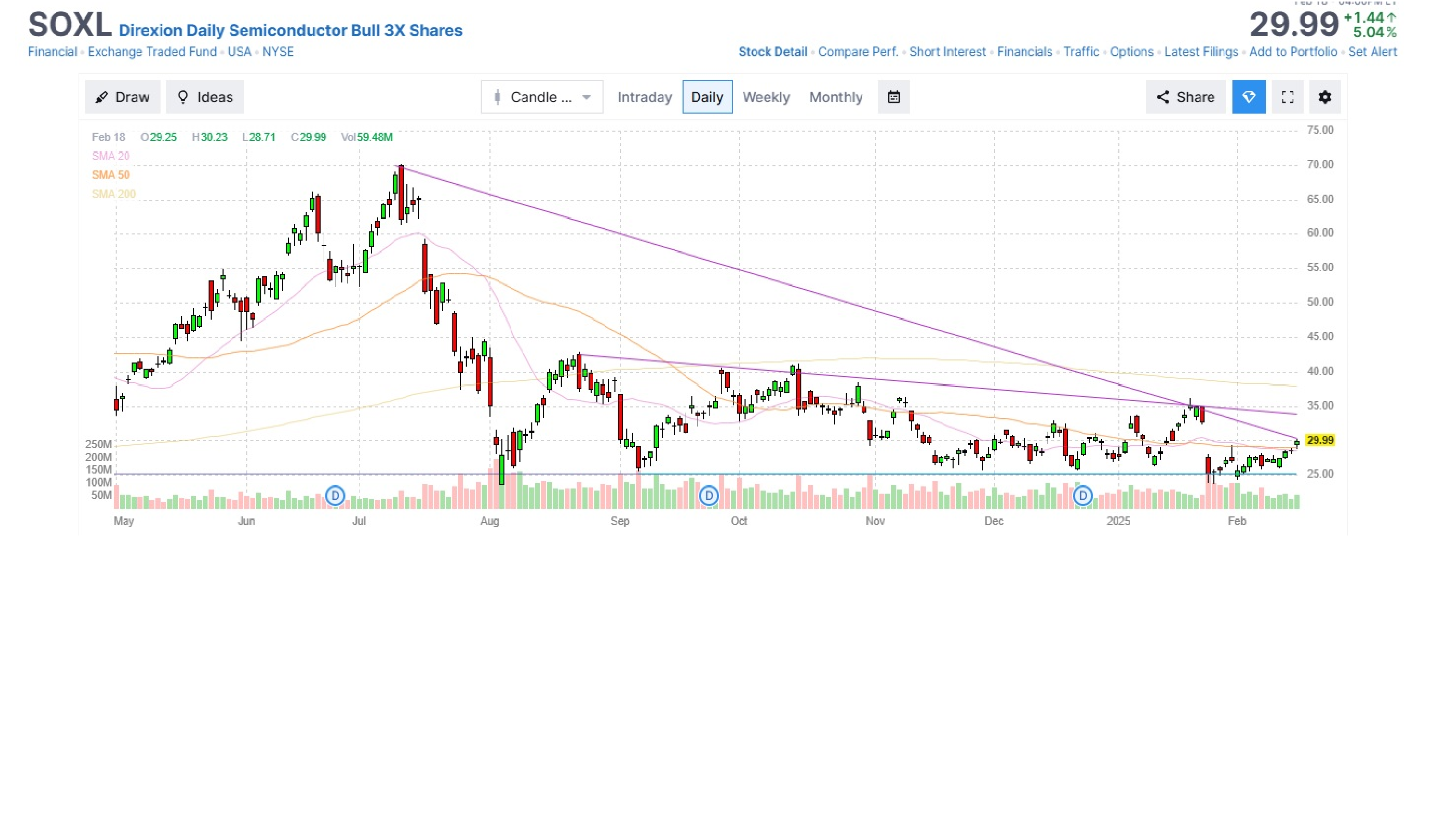Open the Draw tool with brush icon
Screen dimensions: 1456x835
pyautogui.click(x=123, y=97)
